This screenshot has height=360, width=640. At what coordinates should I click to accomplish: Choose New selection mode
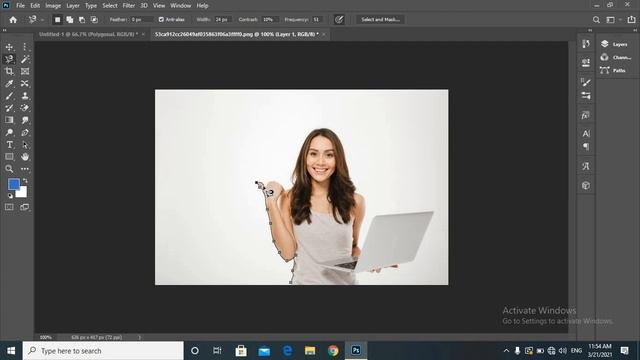pos(58,20)
